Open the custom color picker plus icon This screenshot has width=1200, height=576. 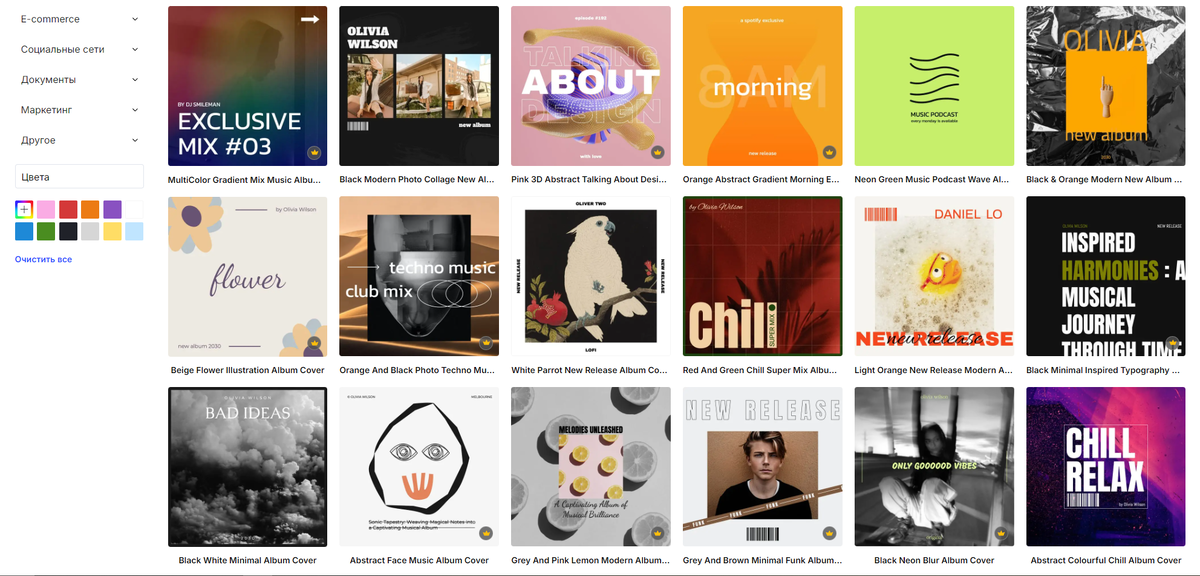point(24,209)
